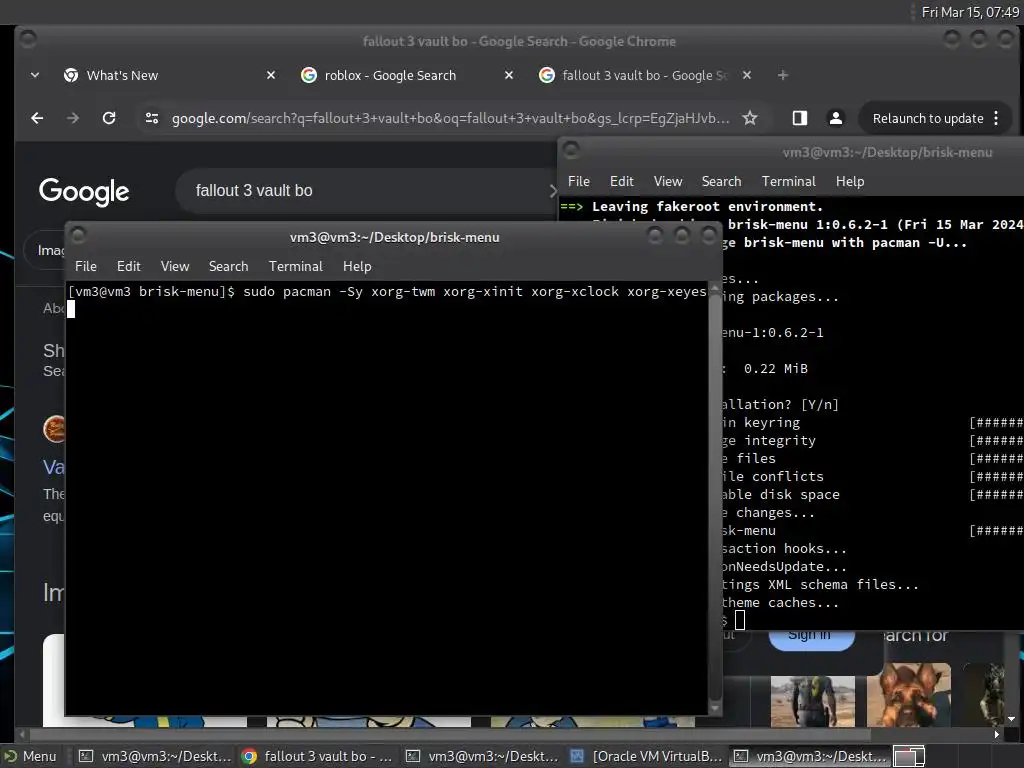Image resolution: width=1024 pixels, height=768 pixels.
Task: Click "Leaving fakeroot environment." line
Action: (x=707, y=206)
